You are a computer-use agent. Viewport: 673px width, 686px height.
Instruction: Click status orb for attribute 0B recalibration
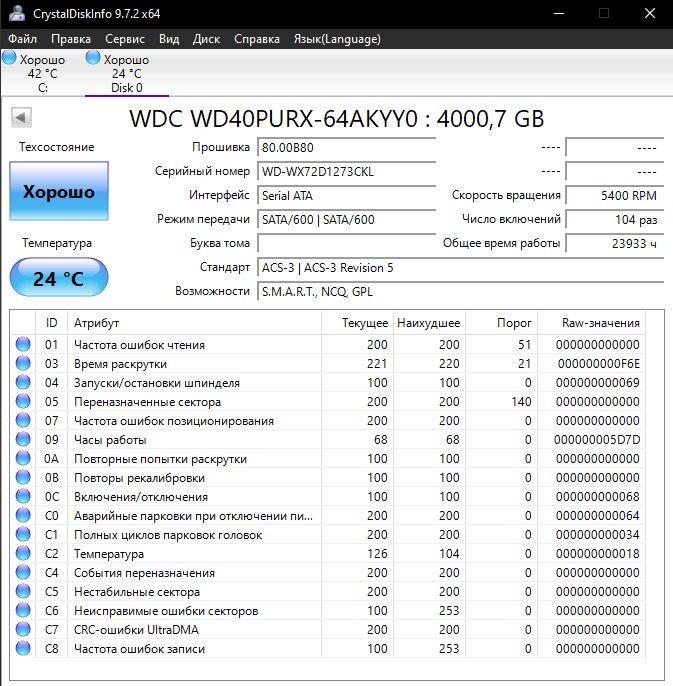[x=23, y=477]
